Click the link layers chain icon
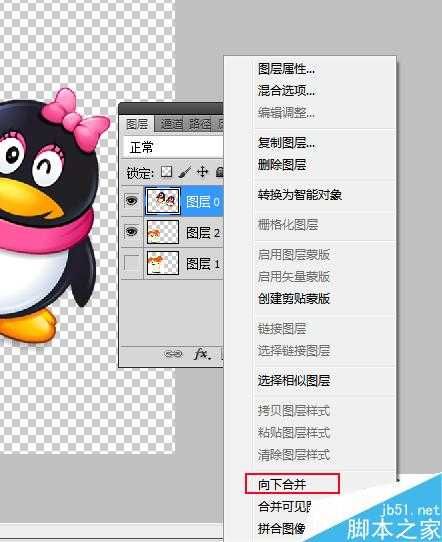The width and height of the screenshot is (442, 542). pyautogui.click(x=173, y=354)
